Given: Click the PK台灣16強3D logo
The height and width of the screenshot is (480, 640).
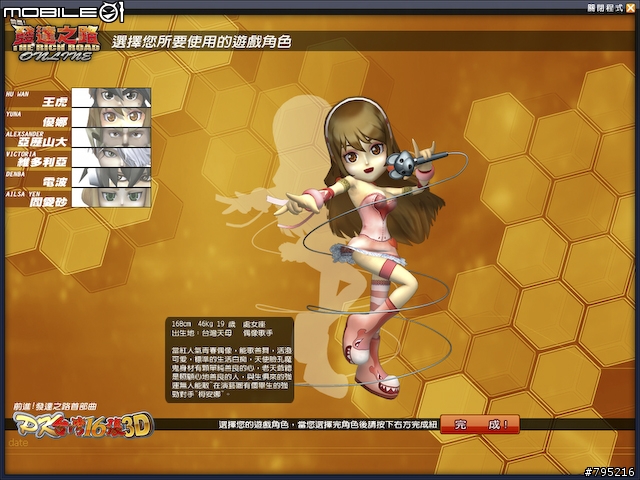Looking at the screenshot, I should [83, 425].
